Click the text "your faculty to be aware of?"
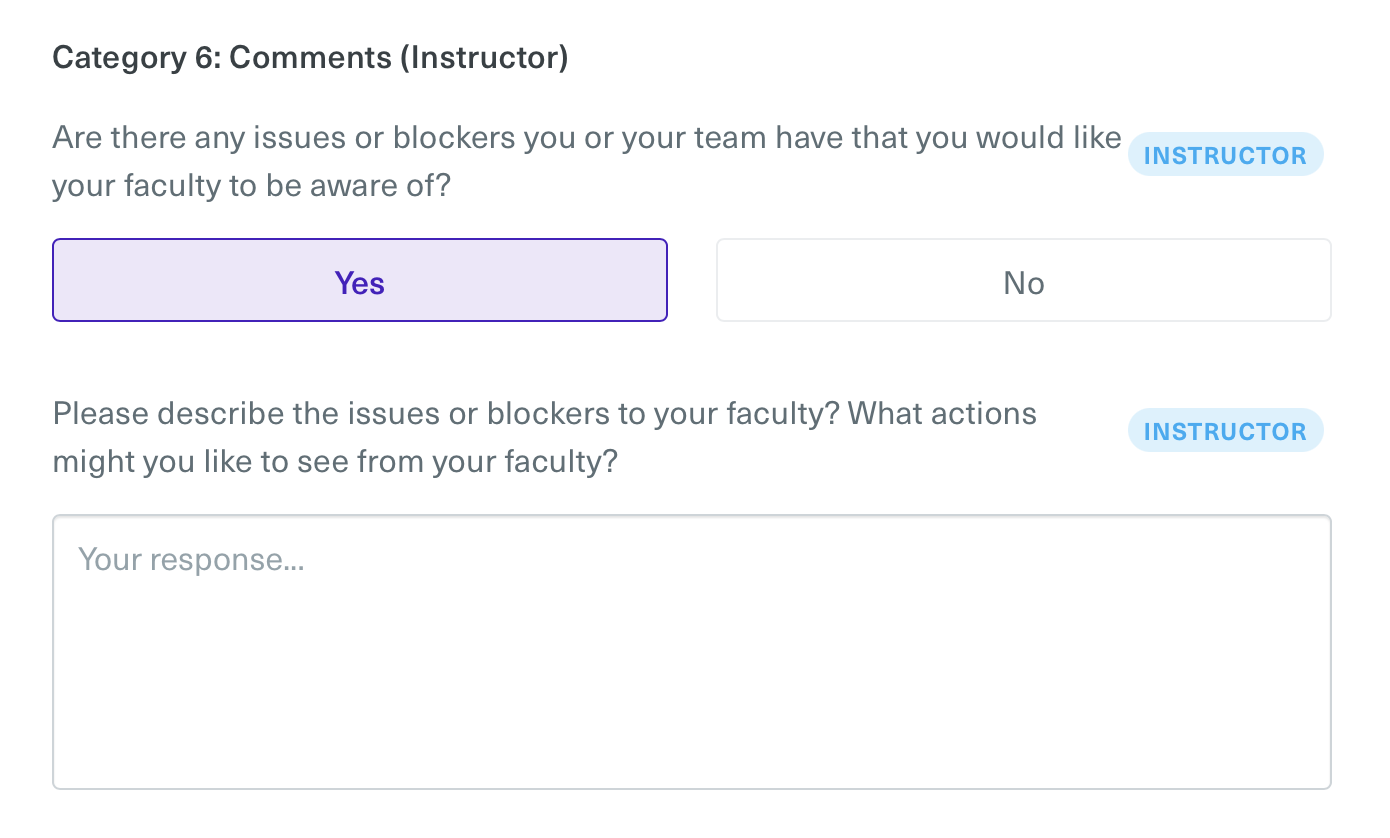 point(252,186)
